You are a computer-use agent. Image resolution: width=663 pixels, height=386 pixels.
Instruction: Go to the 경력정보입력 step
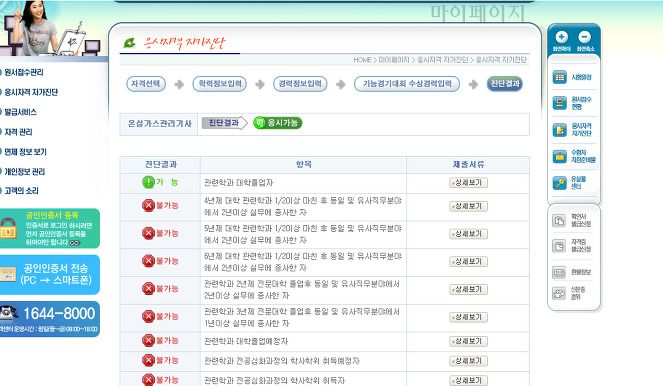(300, 84)
